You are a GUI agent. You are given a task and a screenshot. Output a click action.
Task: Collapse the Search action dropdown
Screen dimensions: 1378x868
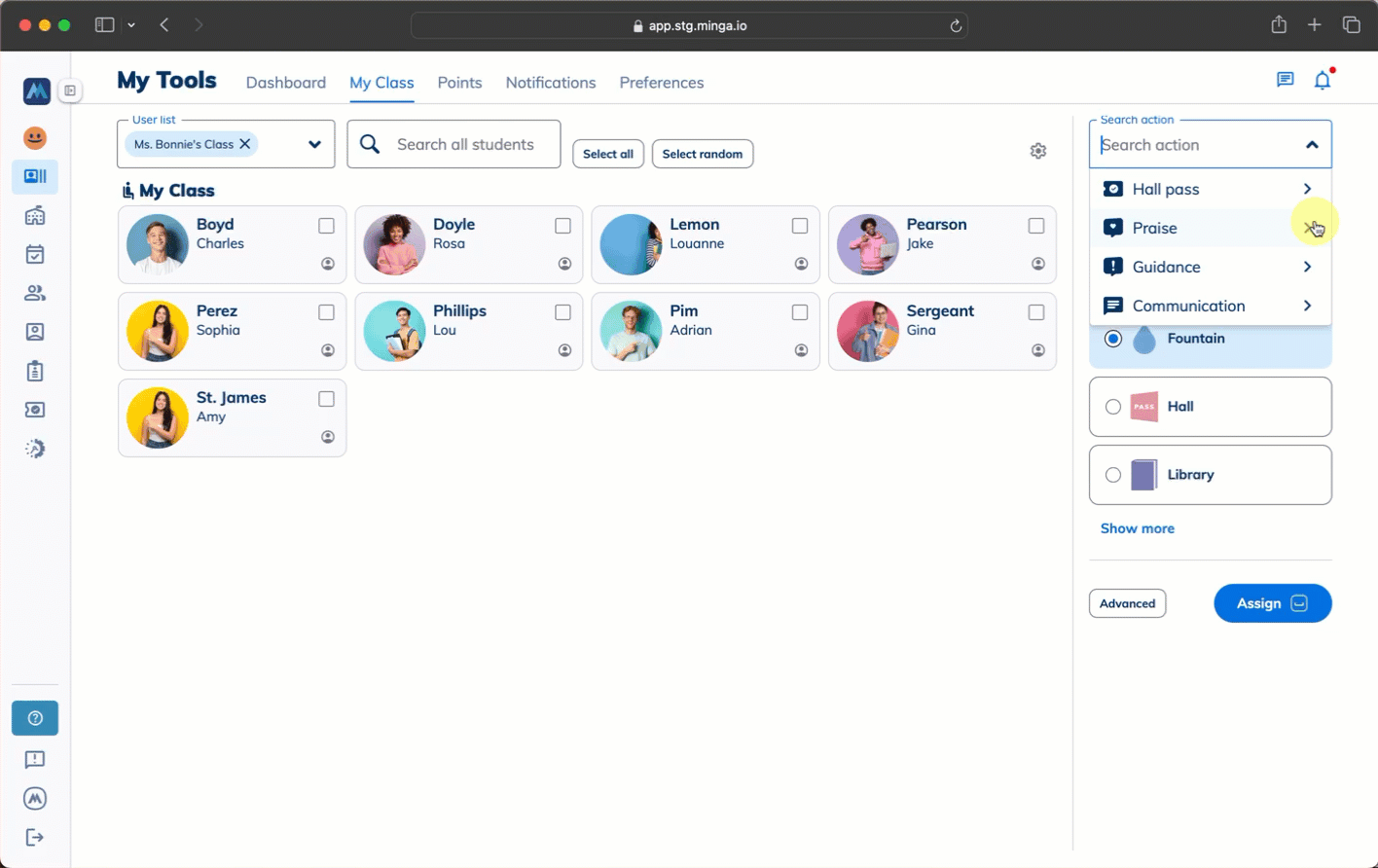(x=1312, y=145)
